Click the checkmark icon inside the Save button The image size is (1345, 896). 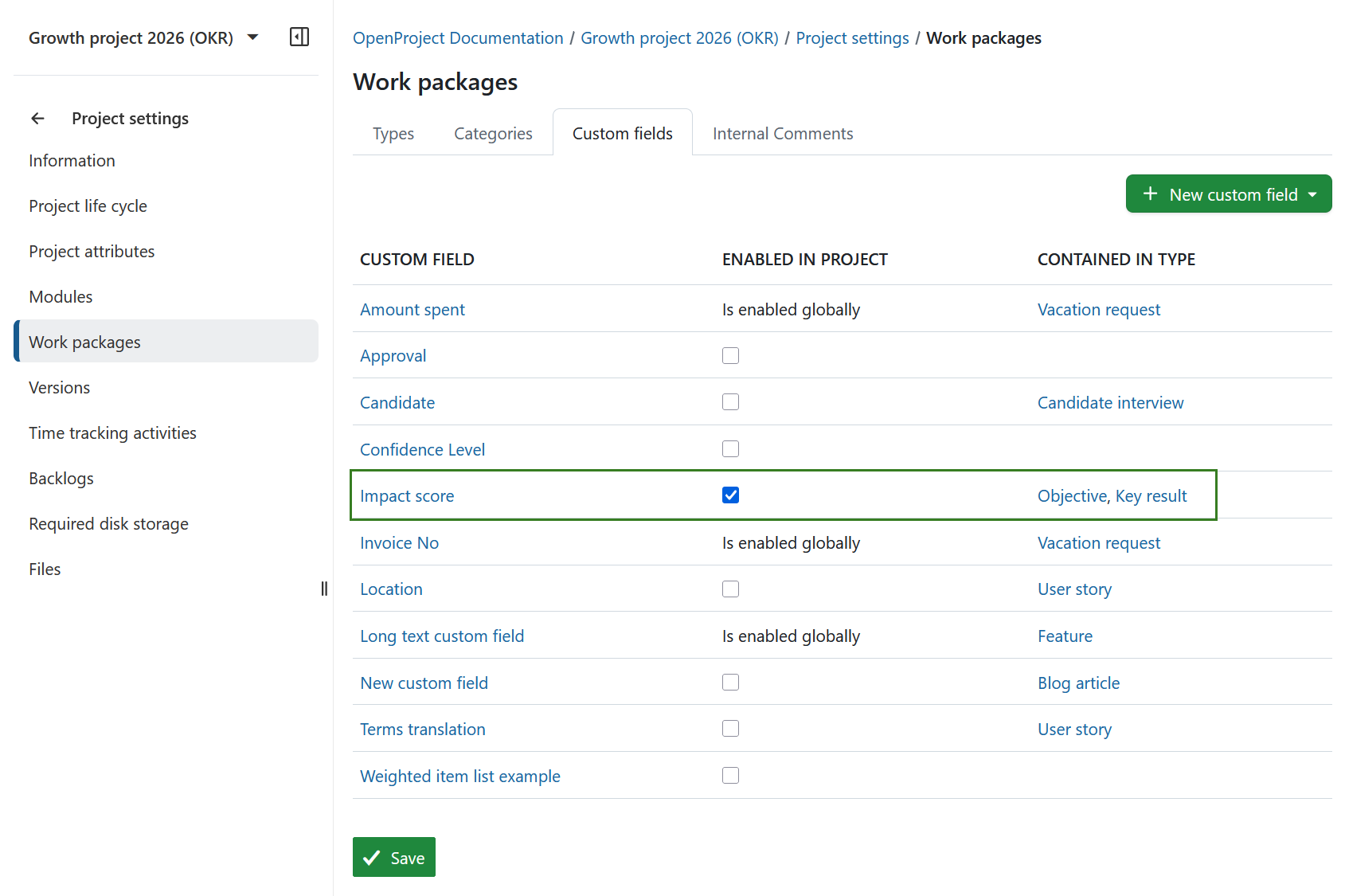tap(371, 857)
